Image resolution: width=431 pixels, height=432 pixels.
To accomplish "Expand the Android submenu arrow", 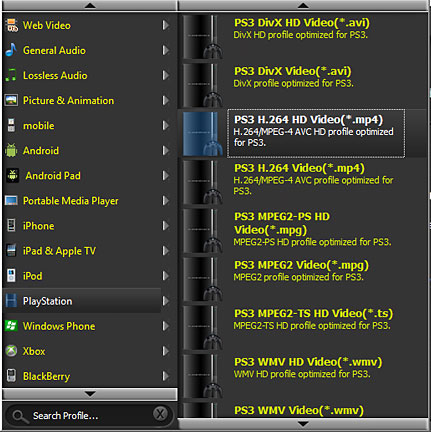I will (x=165, y=151).
